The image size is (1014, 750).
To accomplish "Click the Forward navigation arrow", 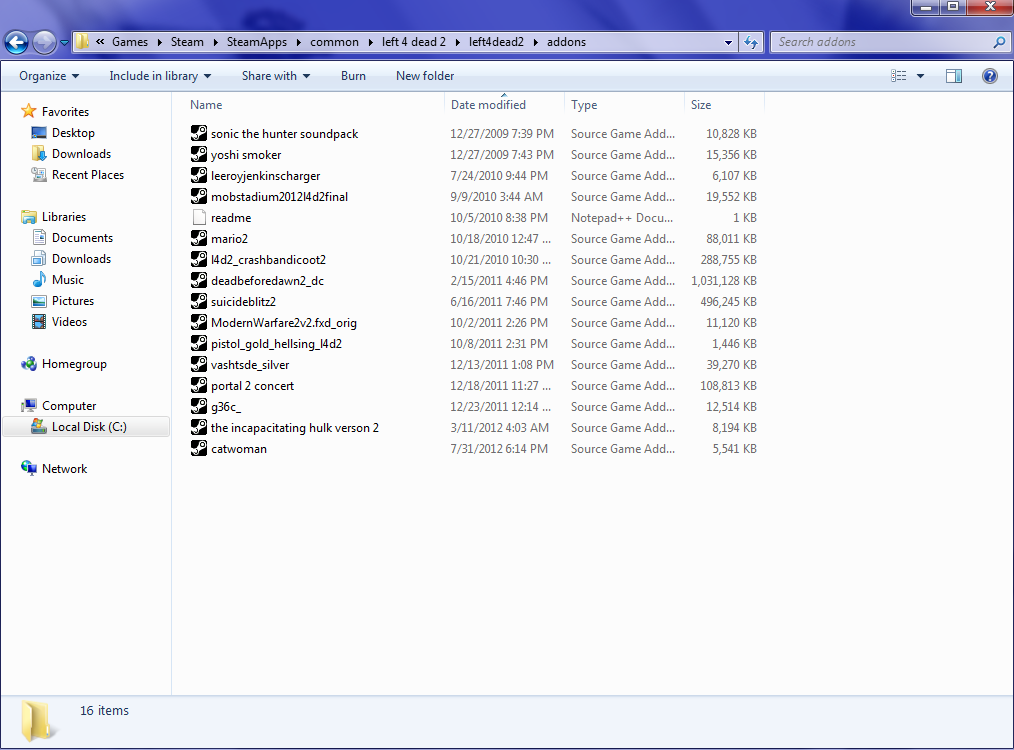I will point(44,43).
